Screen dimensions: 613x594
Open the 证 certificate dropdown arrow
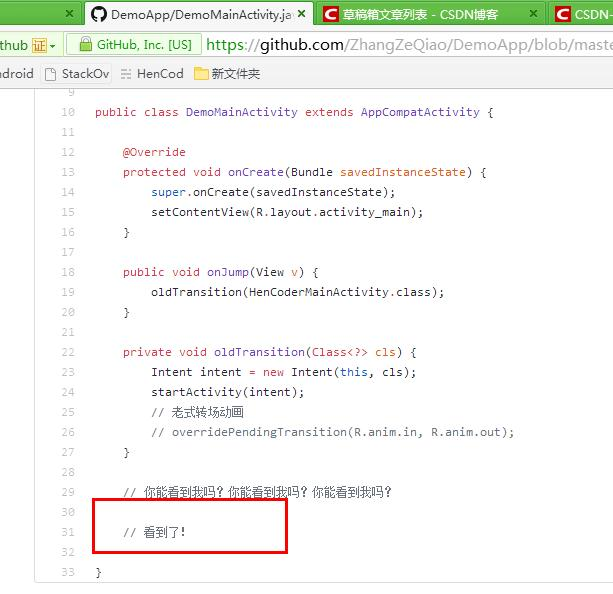52,46
